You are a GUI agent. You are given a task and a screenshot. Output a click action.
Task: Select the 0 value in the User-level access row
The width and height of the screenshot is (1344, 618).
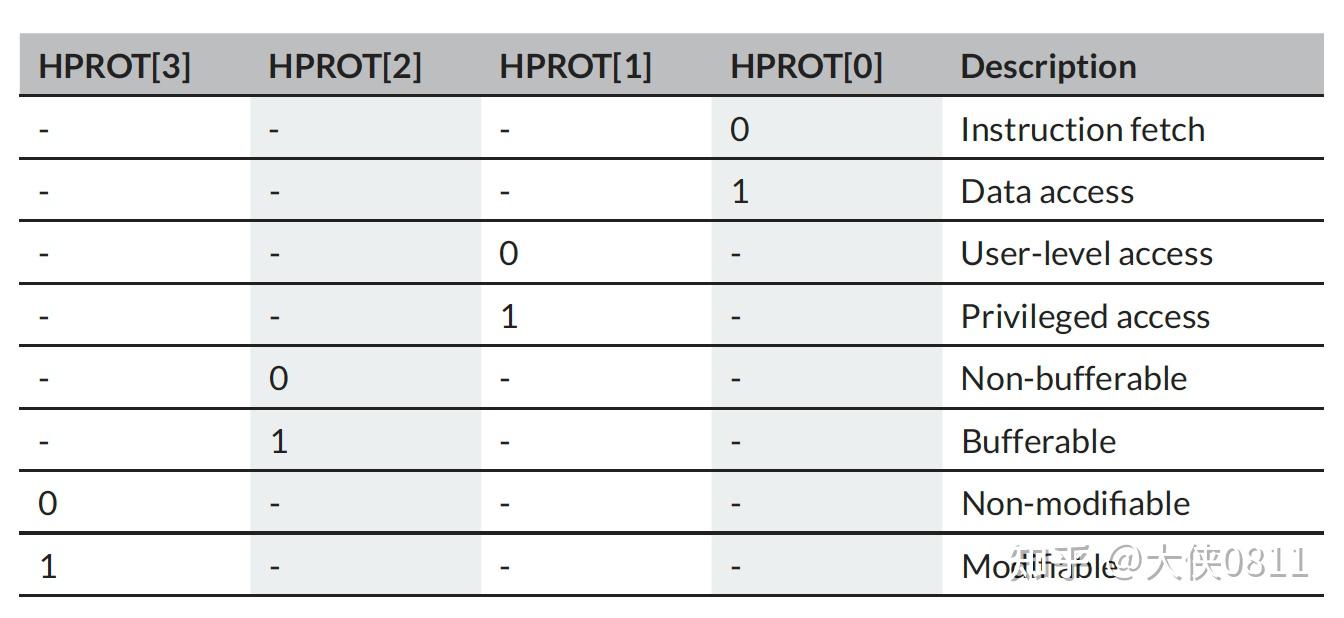[508, 253]
